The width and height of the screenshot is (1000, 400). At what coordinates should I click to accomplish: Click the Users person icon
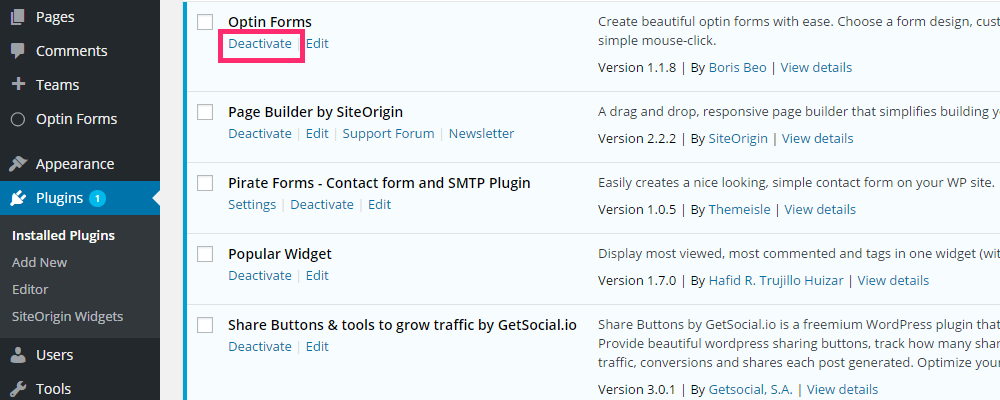pyautogui.click(x=18, y=355)
